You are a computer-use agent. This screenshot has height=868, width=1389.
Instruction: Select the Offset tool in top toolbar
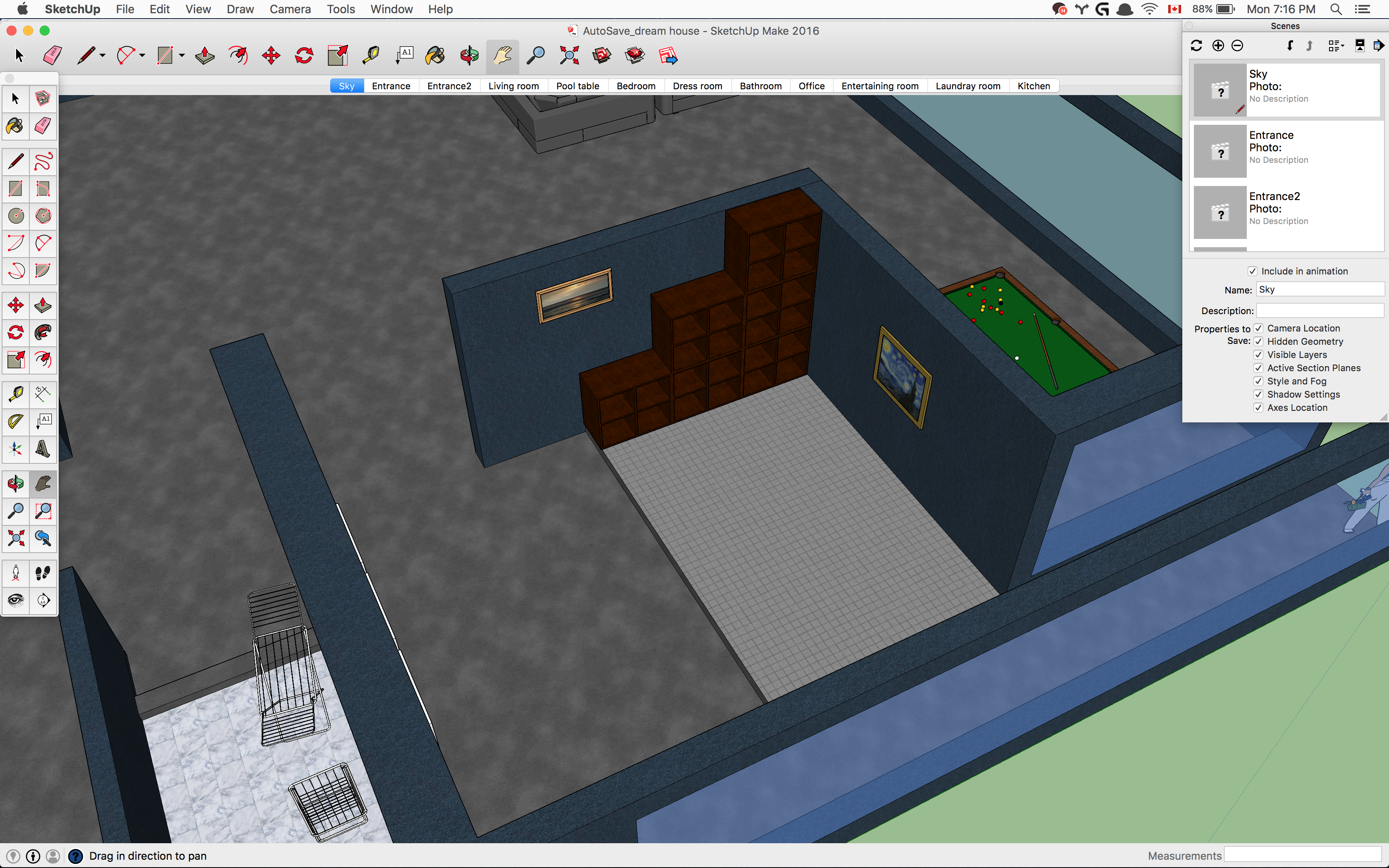click(238, 56)
